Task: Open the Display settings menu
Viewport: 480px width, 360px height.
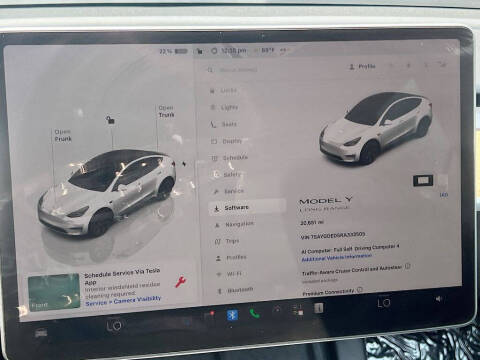Action: pos(227,141)
